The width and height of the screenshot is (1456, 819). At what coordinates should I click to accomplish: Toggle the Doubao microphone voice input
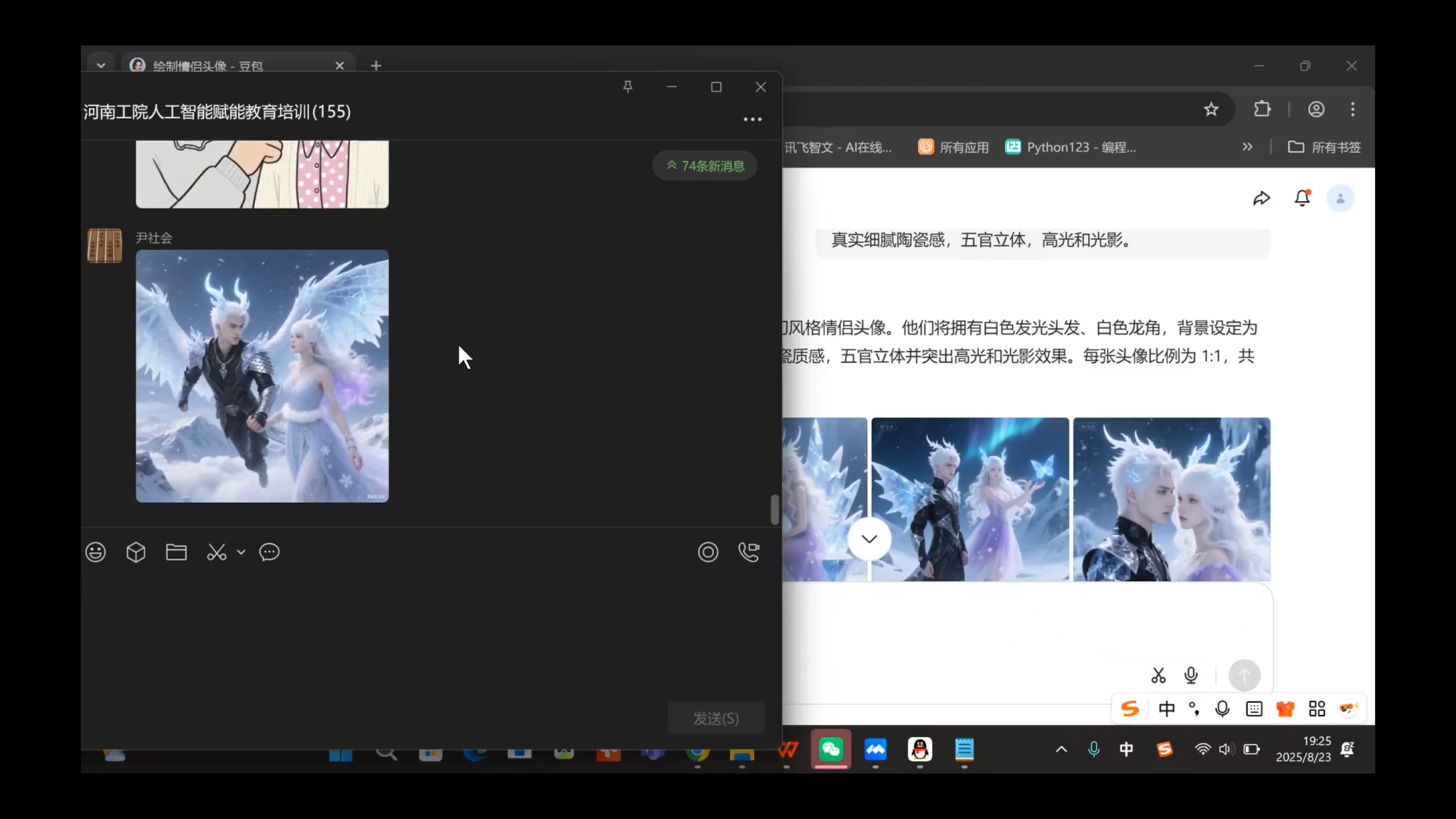(1191, 676)
